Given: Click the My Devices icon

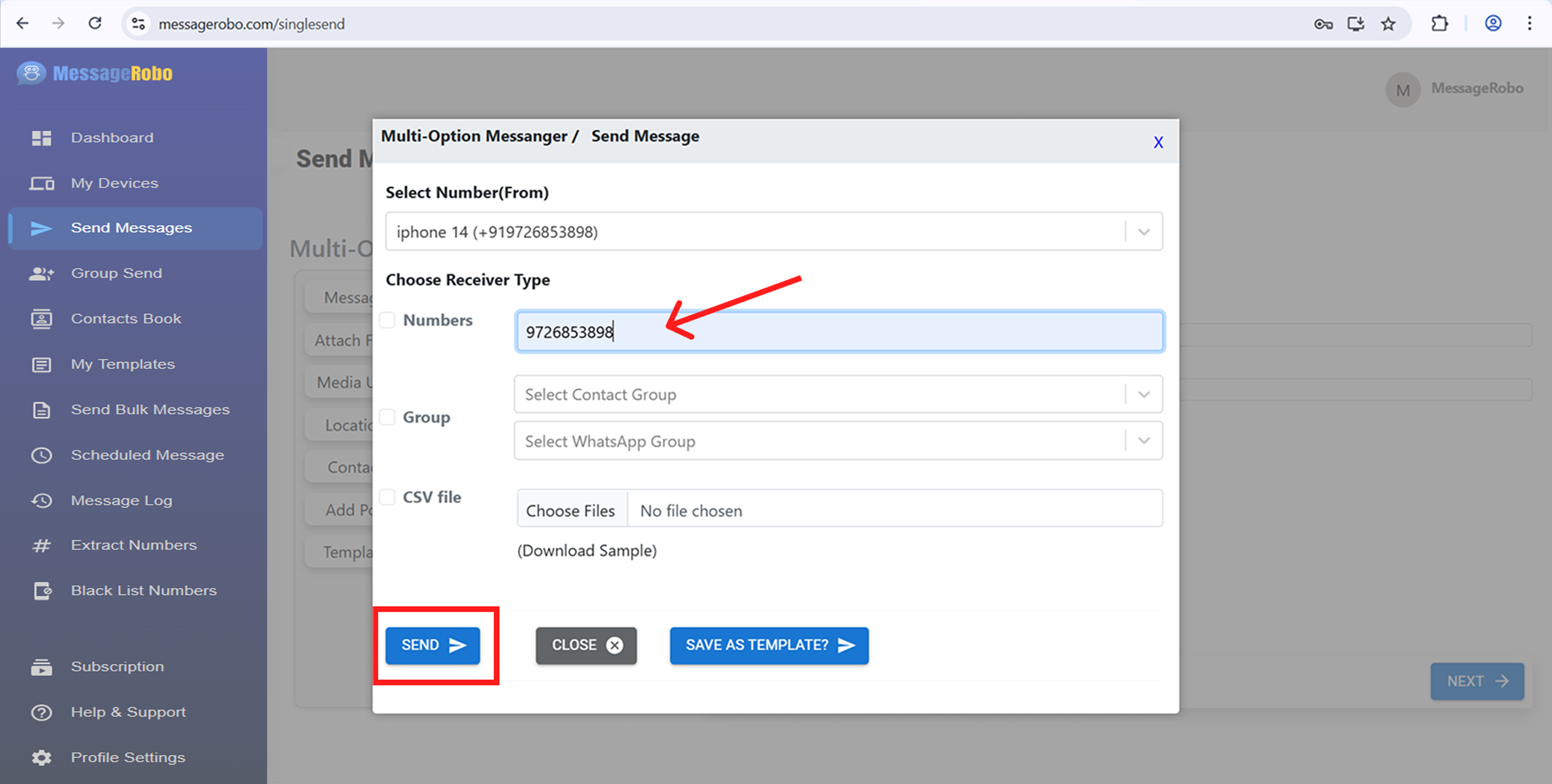Looking at the screenshot, I should point(41,183).
